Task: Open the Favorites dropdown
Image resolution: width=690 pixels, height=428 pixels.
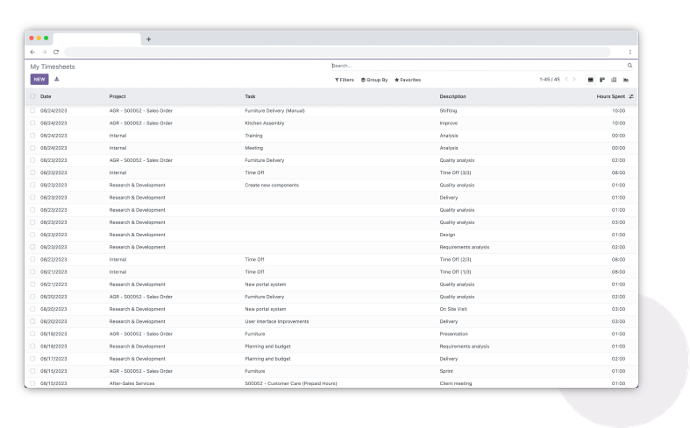Action: tap(407, 79)
